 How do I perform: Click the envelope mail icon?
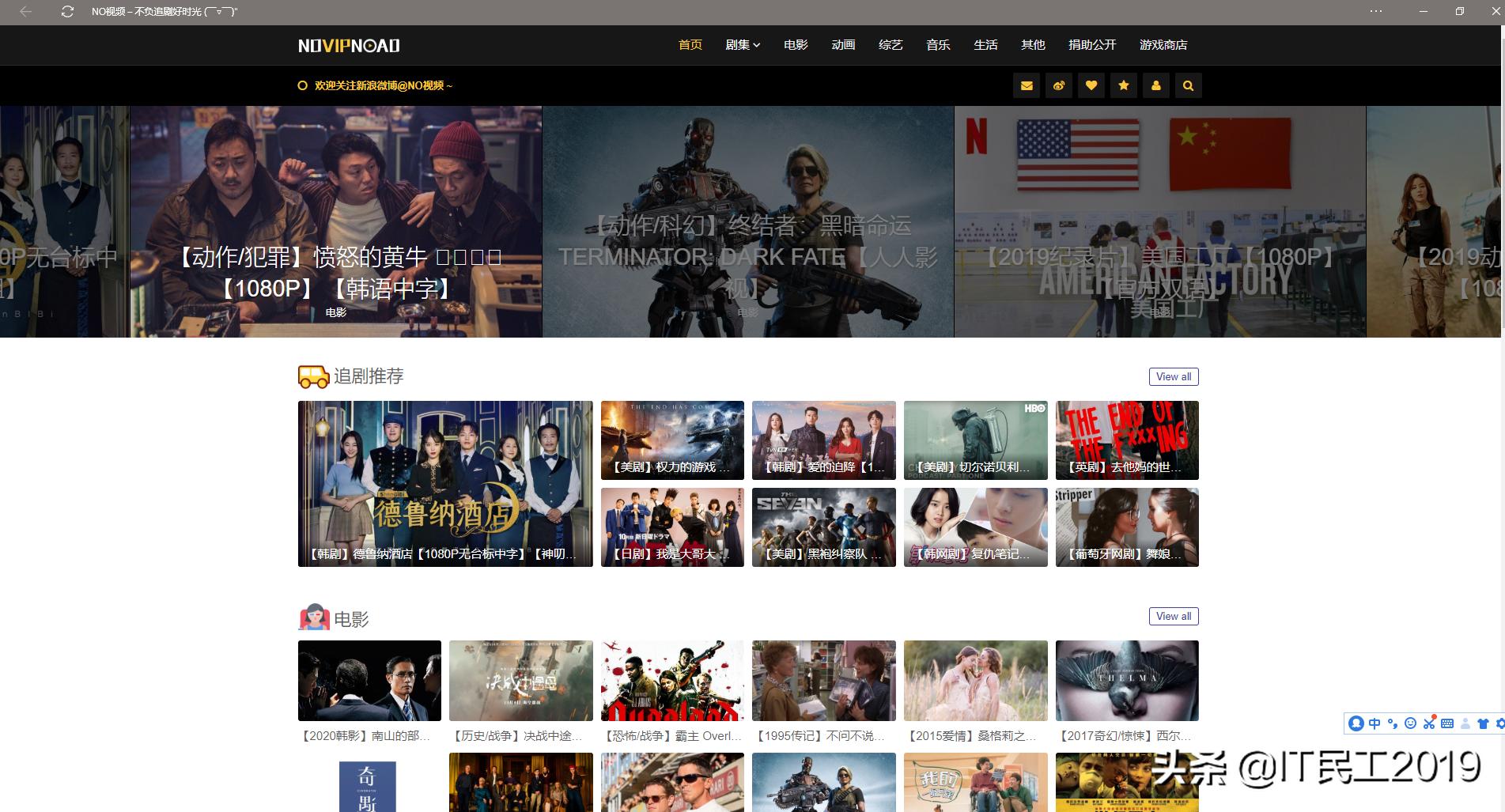(x=1027, y=85)
